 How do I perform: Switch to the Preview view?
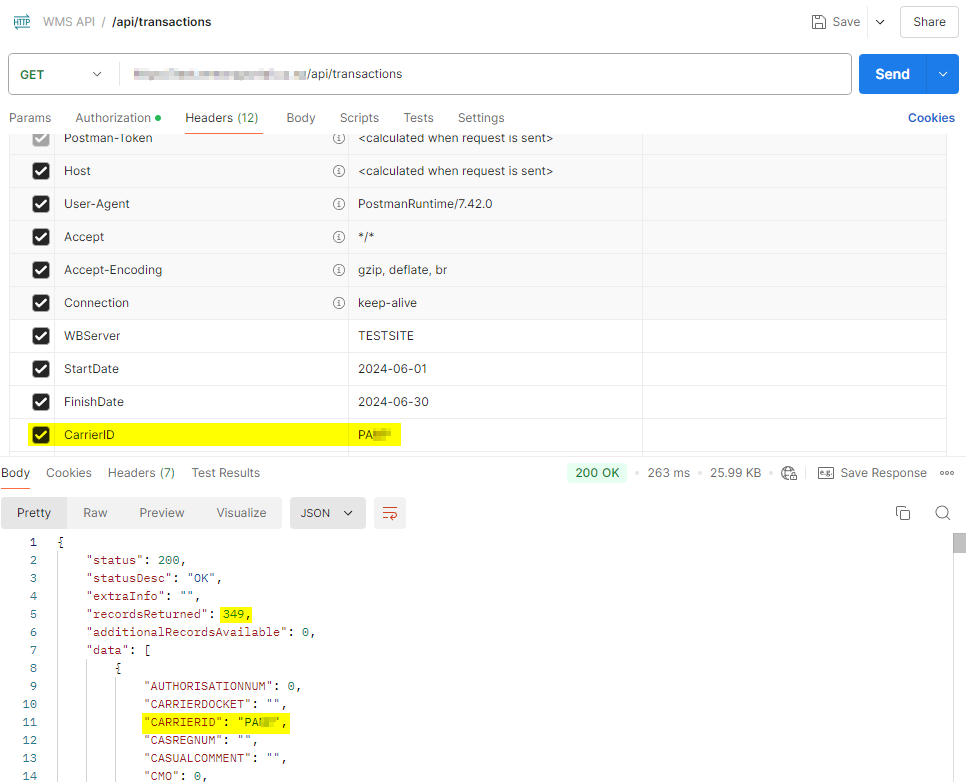[162, 513]
